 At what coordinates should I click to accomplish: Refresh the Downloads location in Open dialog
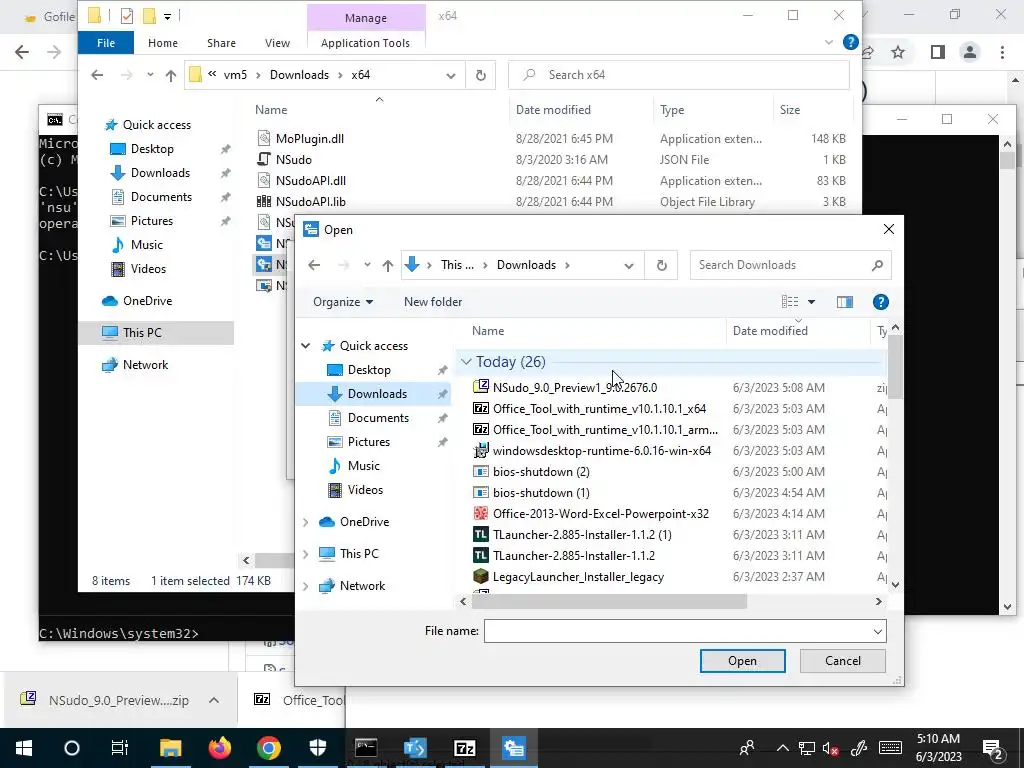tap(661, 265)
